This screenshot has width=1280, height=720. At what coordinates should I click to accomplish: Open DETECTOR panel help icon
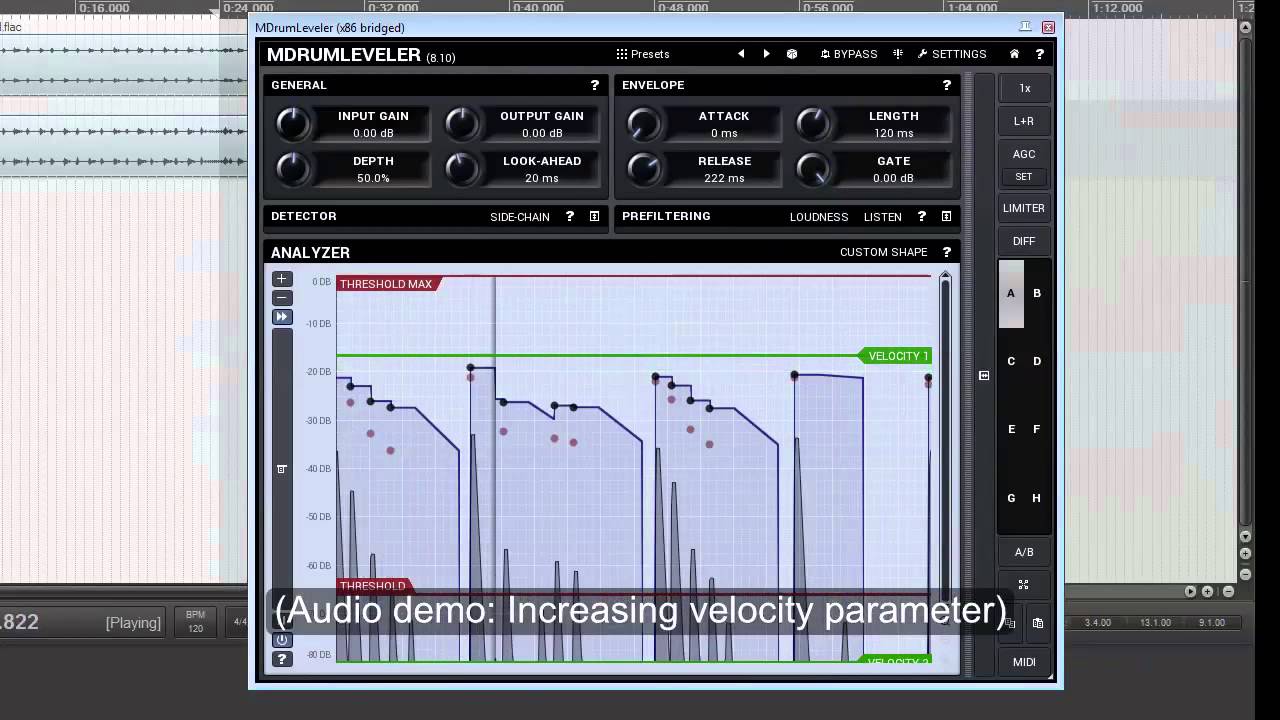point(570,216)
